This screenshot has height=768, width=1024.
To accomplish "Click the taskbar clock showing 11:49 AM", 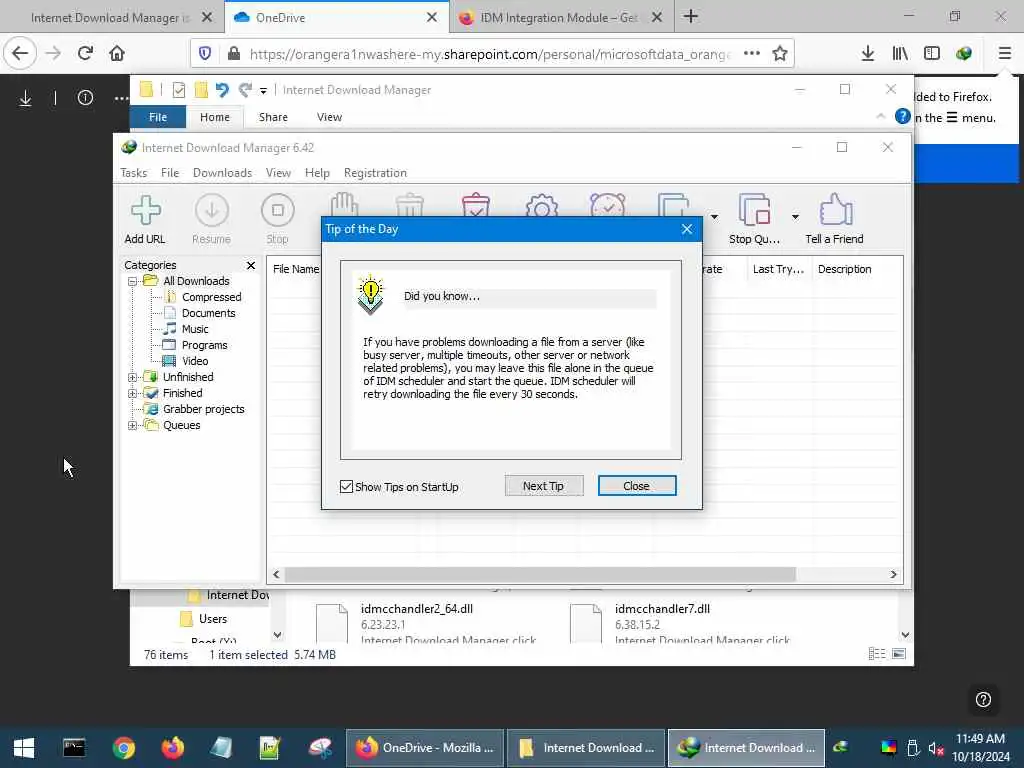I will pos(981,739).
